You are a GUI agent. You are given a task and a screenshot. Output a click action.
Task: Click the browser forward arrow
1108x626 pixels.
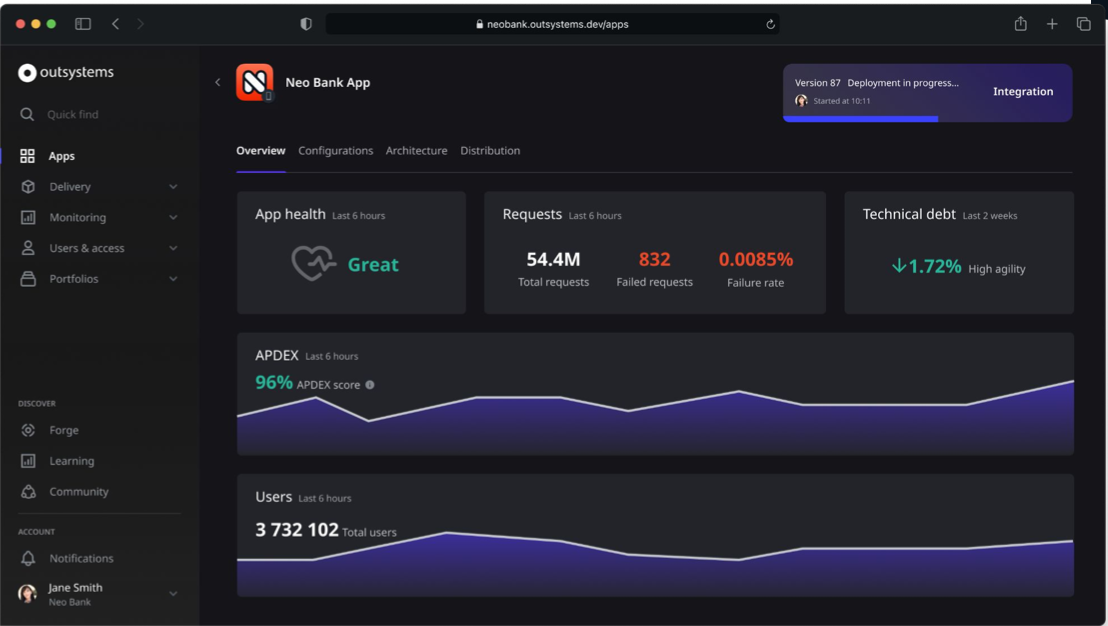[x=140, y=24]
